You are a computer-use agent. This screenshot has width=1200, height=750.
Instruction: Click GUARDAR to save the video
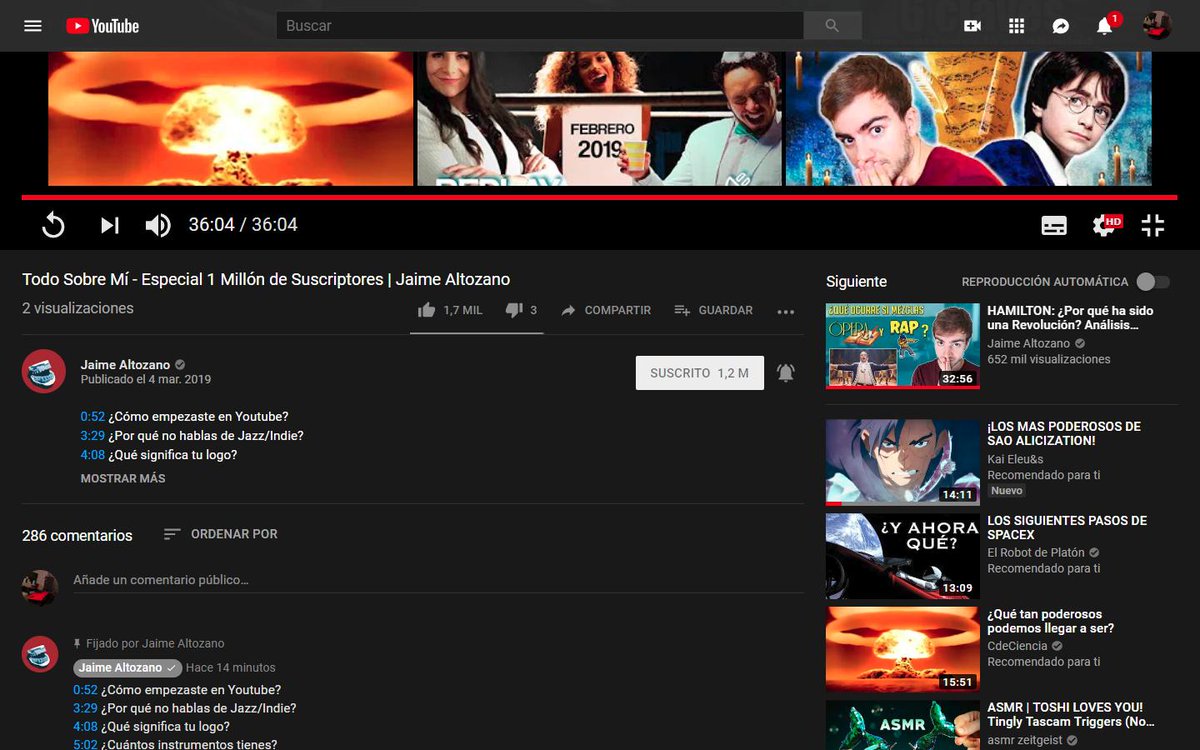[x=714, y=310]
